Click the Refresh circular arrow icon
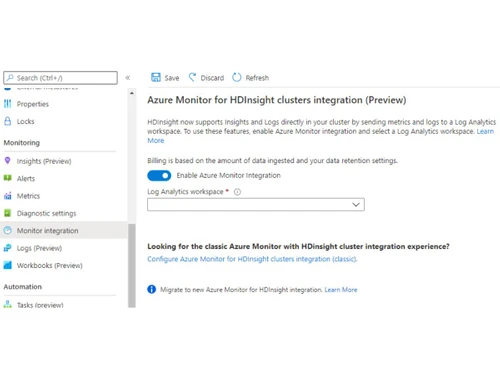 [x=237, y=77]
